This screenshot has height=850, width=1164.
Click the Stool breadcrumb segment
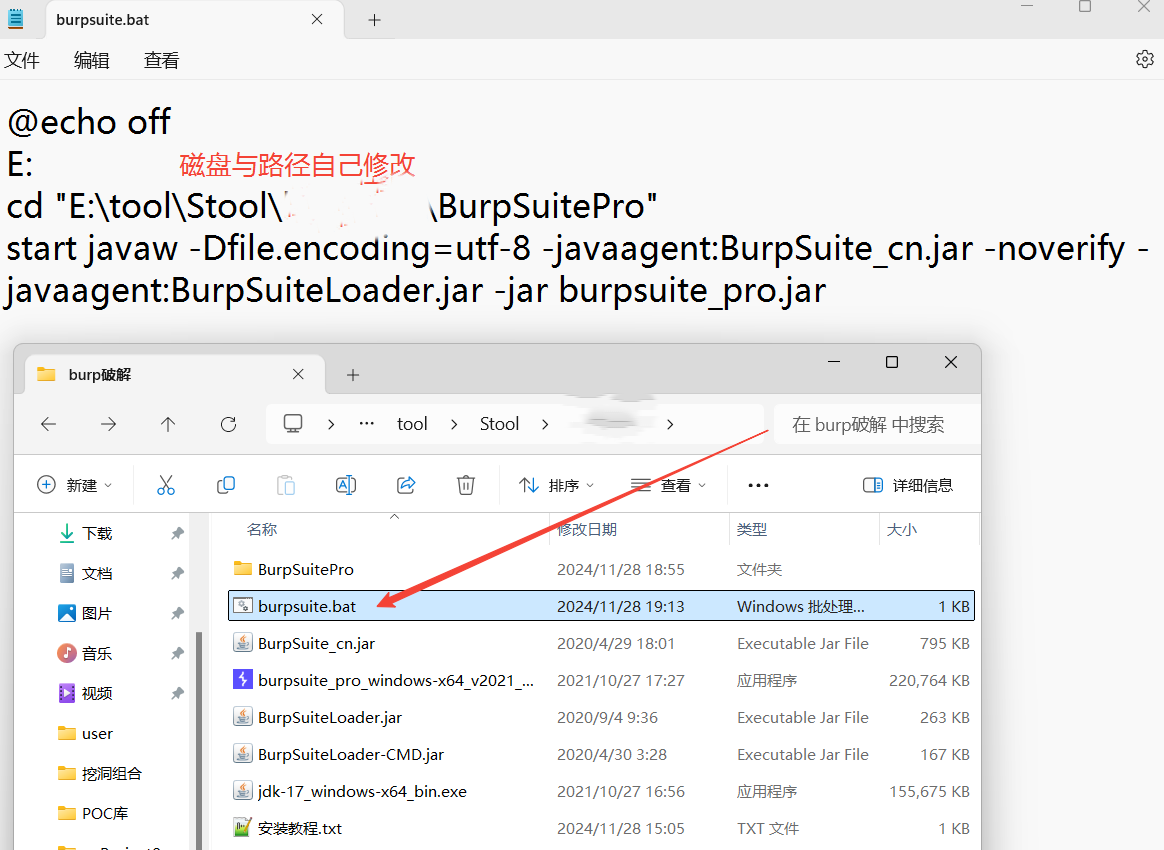(x=499, y=424)
